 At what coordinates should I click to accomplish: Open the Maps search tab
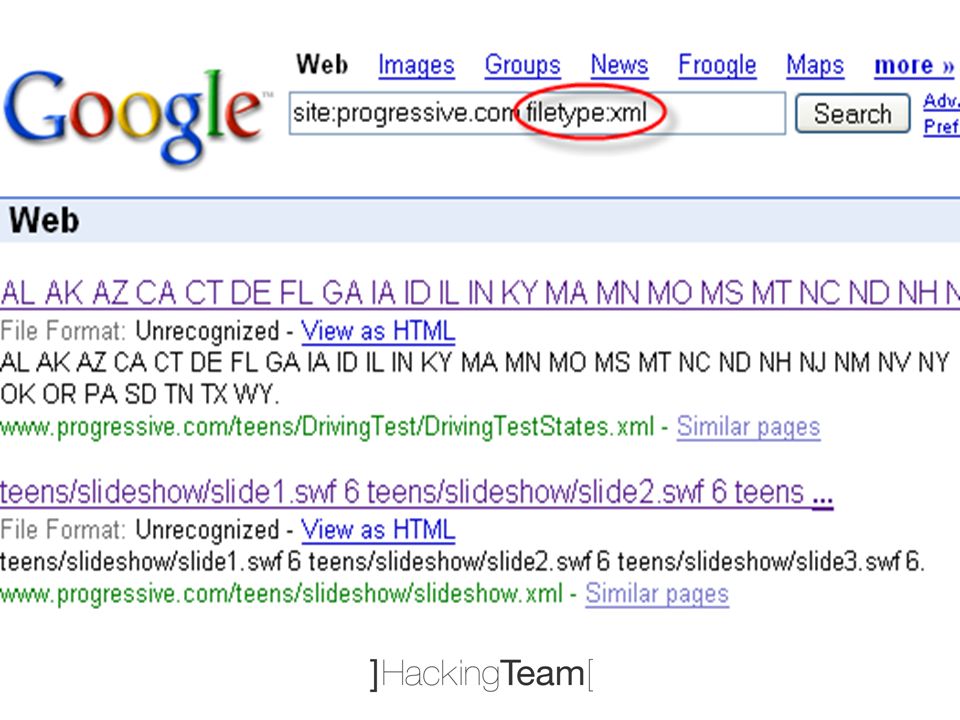[x=815, y=65]
